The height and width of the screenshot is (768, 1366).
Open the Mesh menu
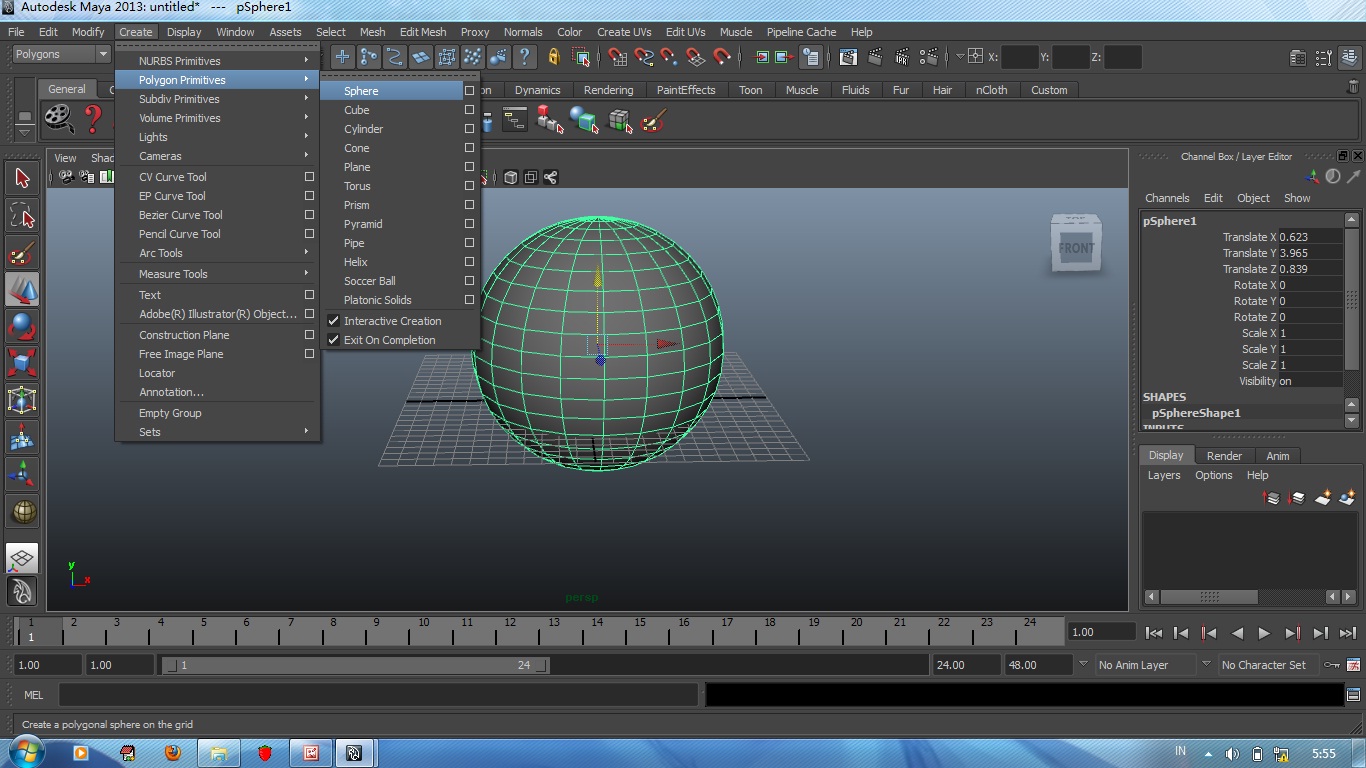372,31
